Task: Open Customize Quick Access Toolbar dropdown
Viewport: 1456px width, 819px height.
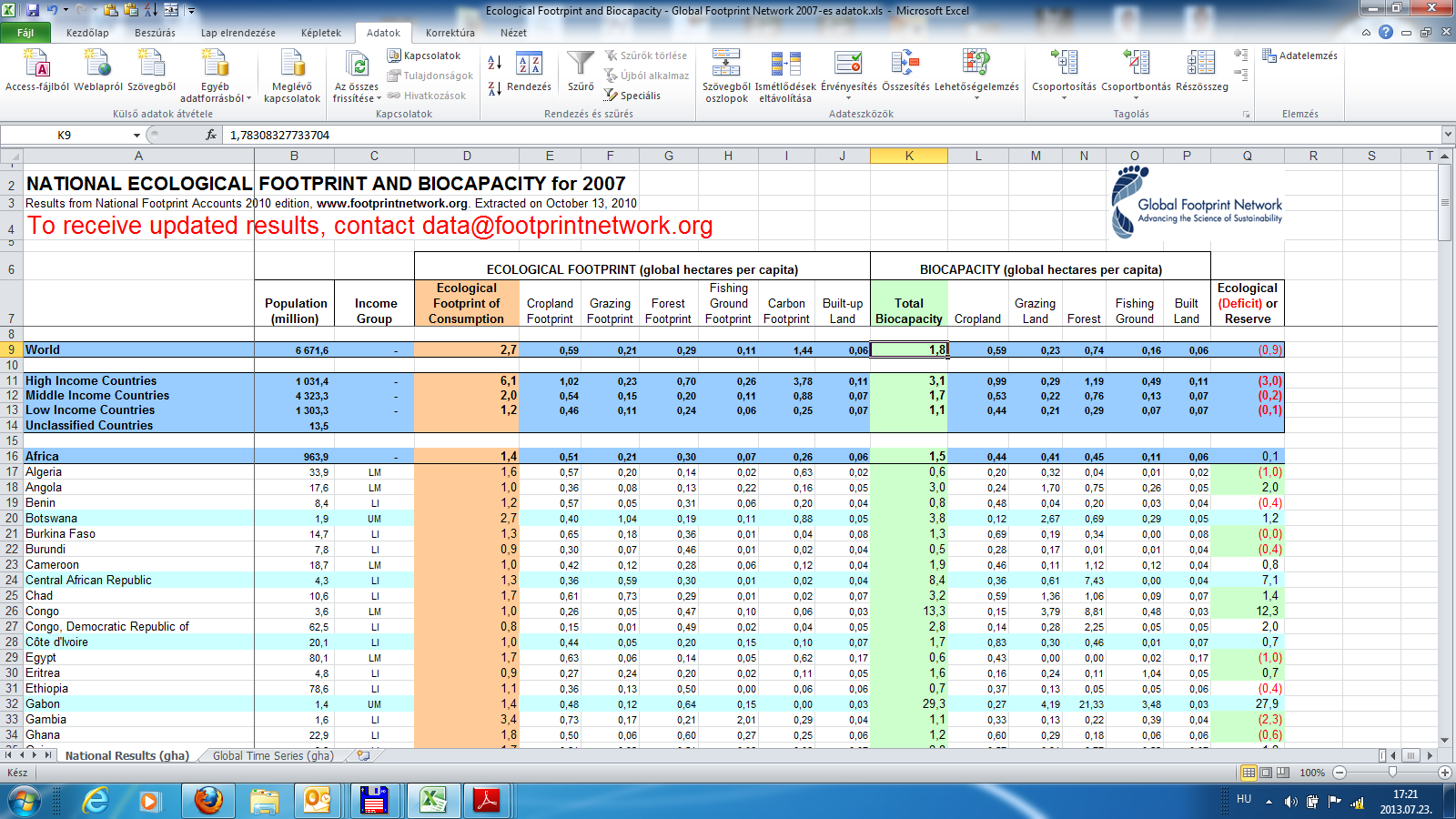Action: [x=191, y=10]
